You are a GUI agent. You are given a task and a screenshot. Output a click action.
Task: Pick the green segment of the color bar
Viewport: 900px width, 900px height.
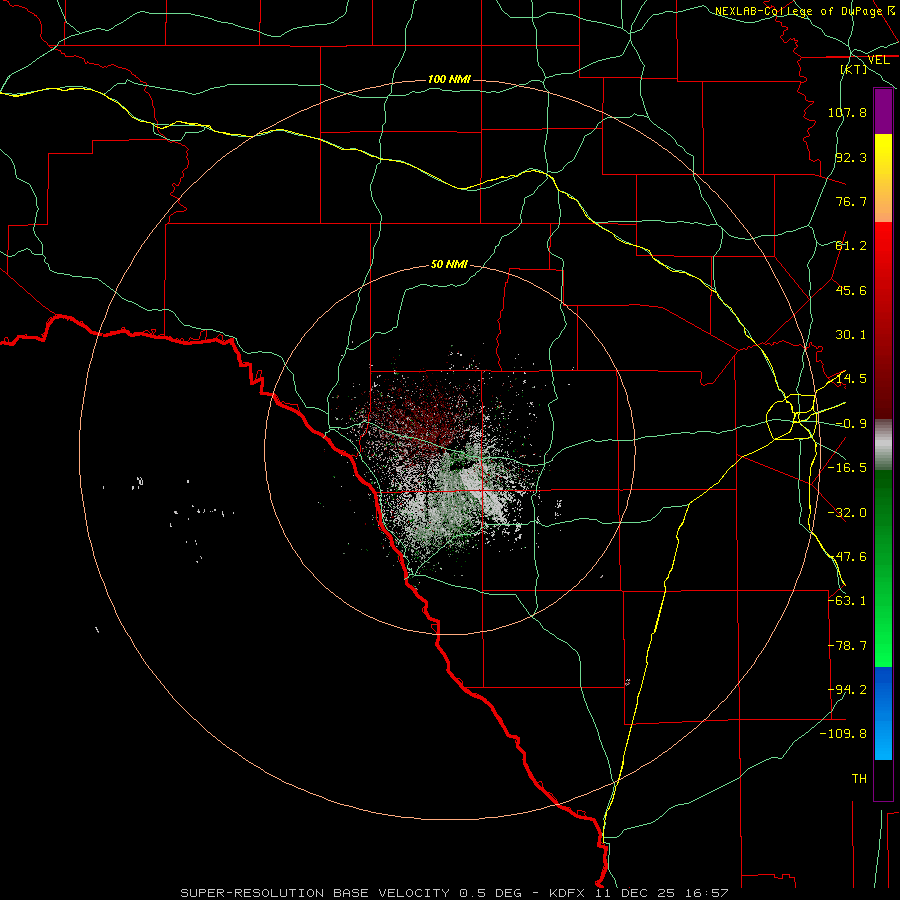pyautogui.click(x=883, y=568)
